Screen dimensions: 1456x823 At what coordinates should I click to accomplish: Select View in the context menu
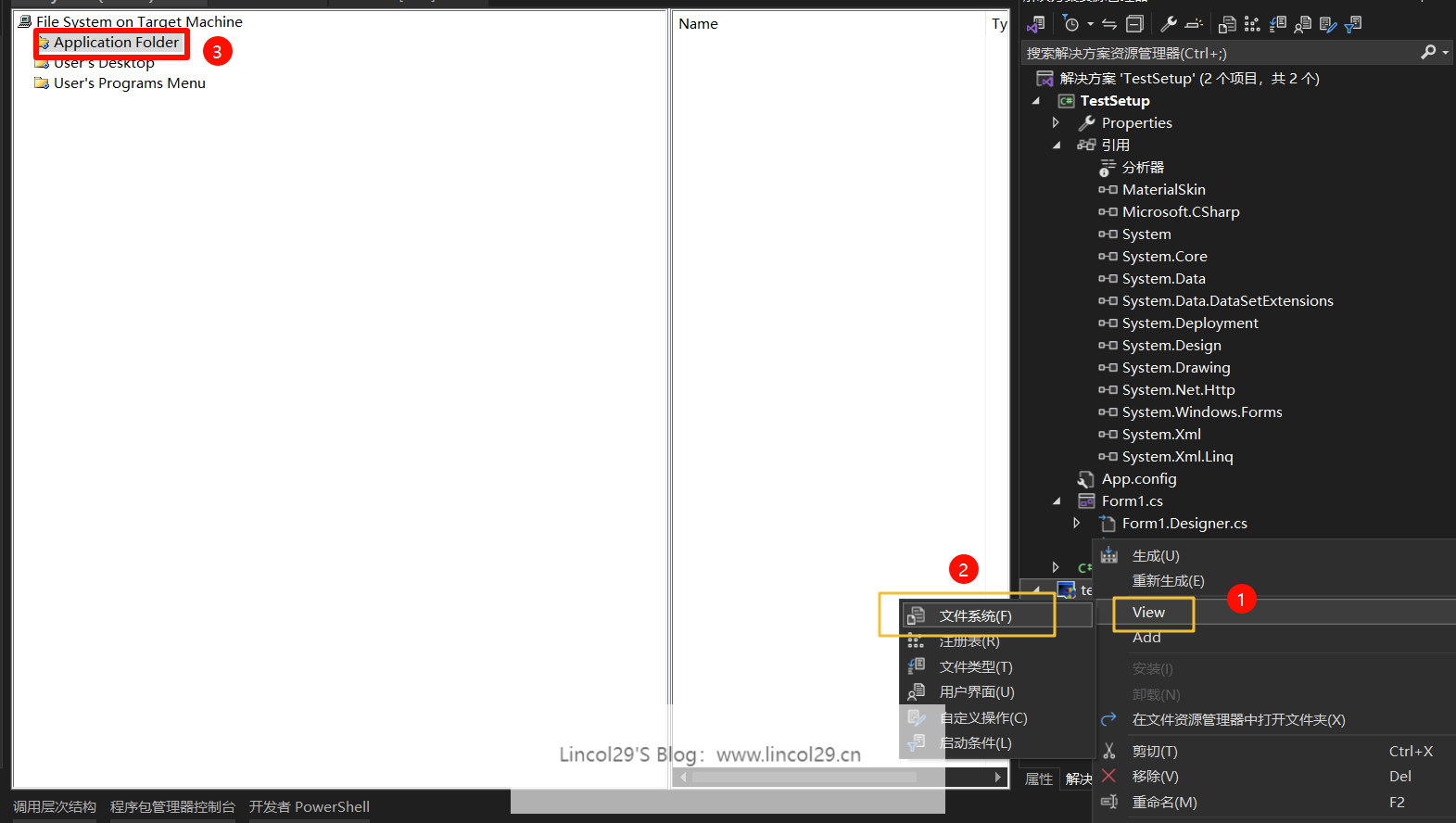(x=1148, y=612)
